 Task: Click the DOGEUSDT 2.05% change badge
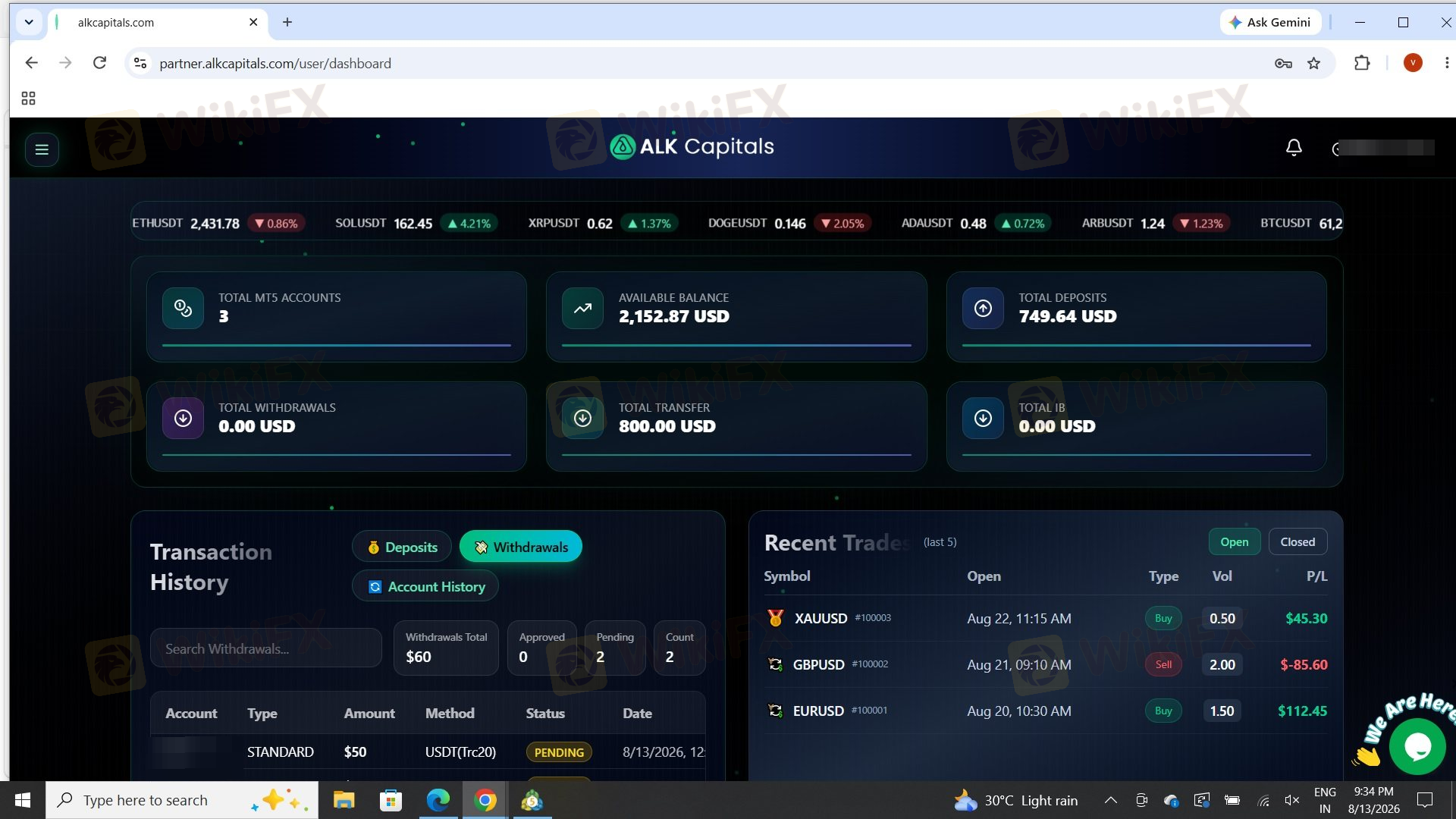pos(843,223)
